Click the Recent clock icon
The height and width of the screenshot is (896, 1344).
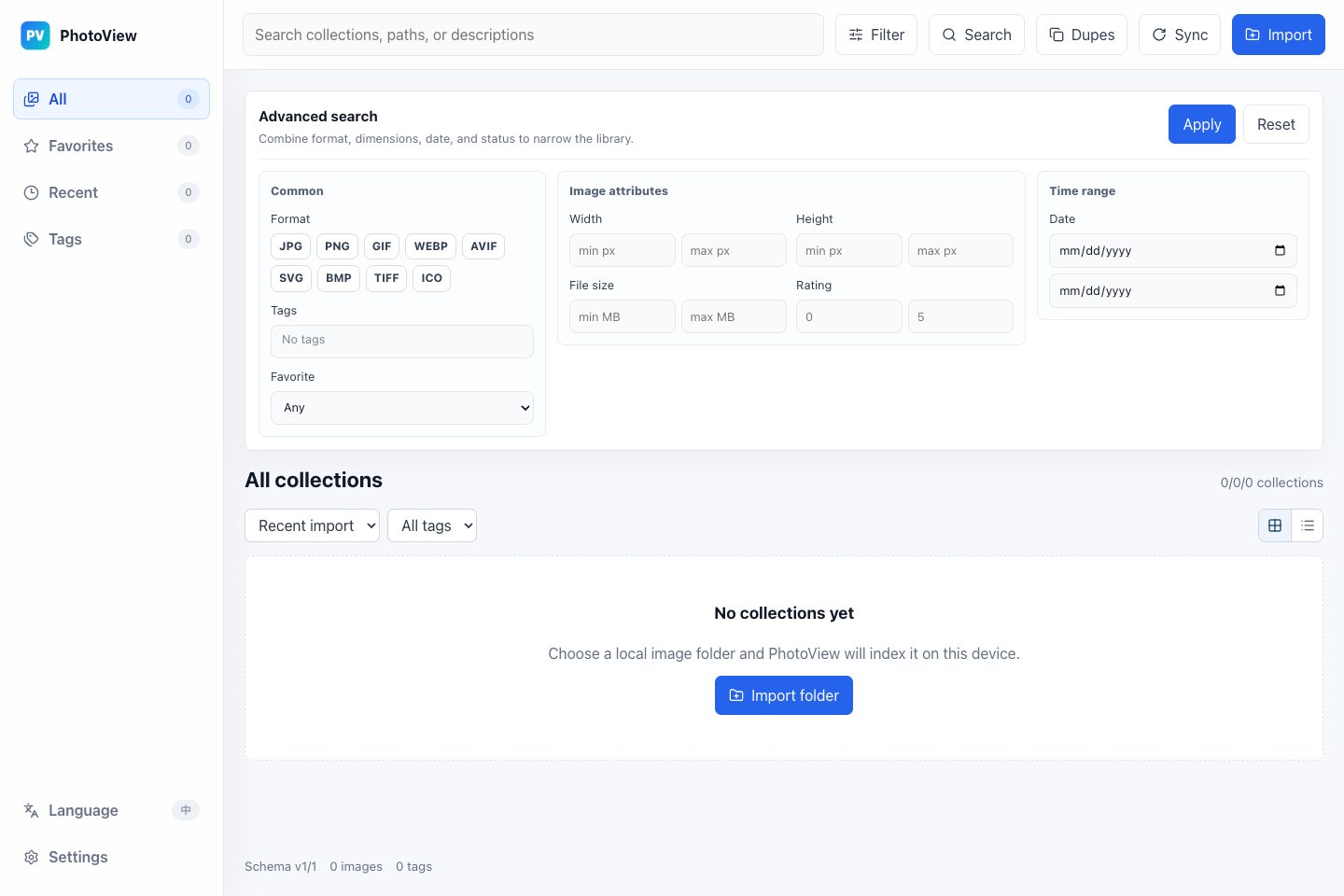coord(32,192)
